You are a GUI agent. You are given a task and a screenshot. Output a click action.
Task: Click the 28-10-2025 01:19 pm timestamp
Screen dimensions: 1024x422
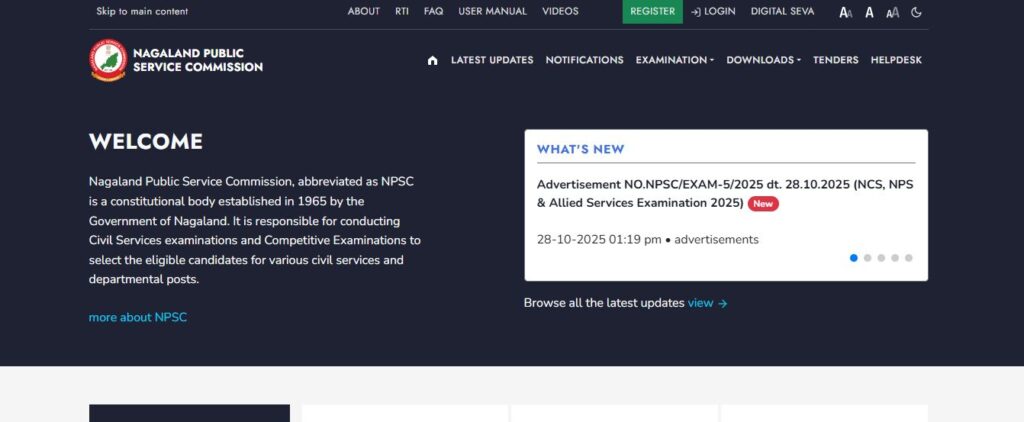click(599, 240)
